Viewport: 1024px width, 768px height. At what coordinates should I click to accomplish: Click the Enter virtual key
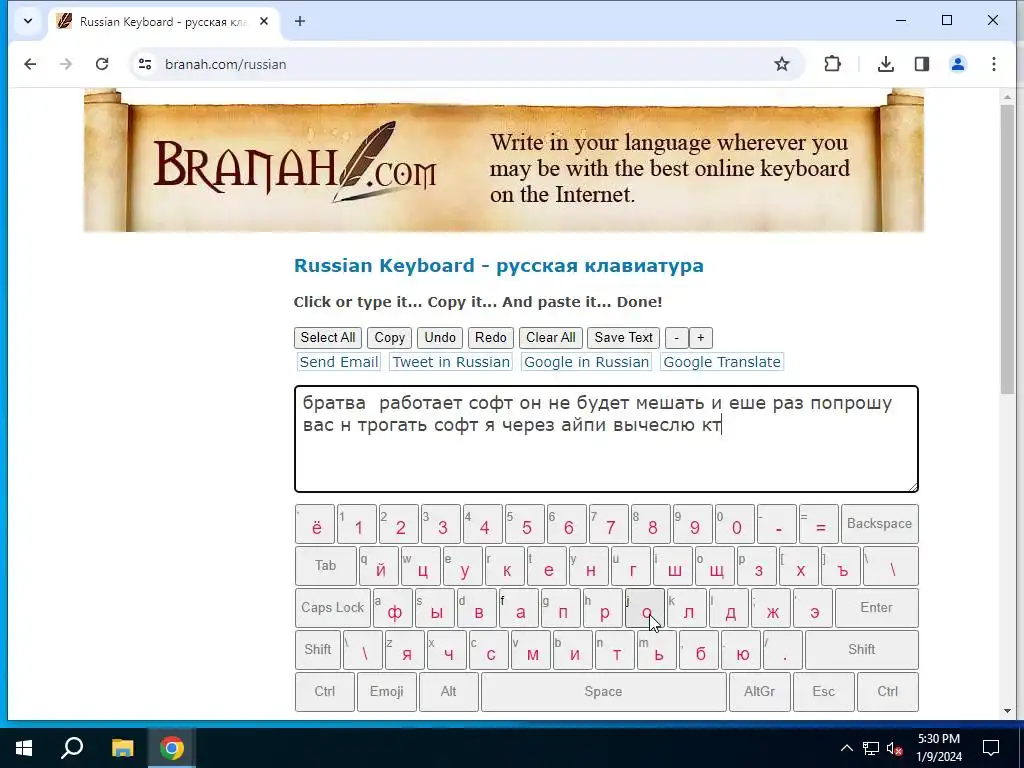coord(876,607)
